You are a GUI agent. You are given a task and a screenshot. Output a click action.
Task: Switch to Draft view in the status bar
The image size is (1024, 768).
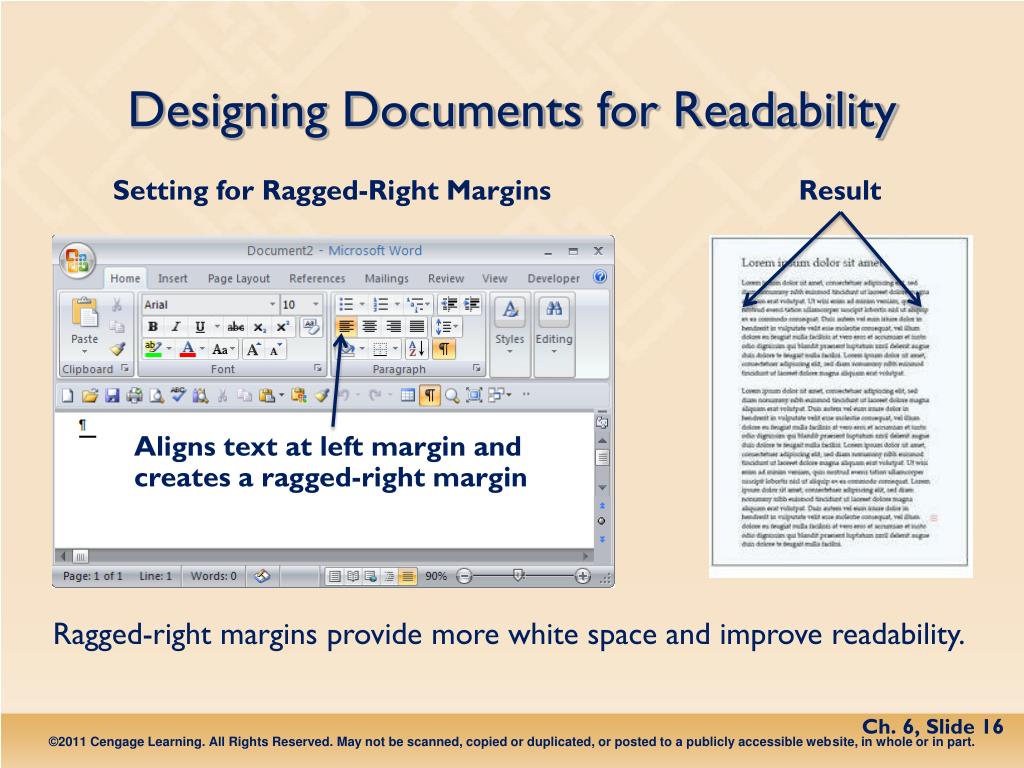click(x=406, y=575)
